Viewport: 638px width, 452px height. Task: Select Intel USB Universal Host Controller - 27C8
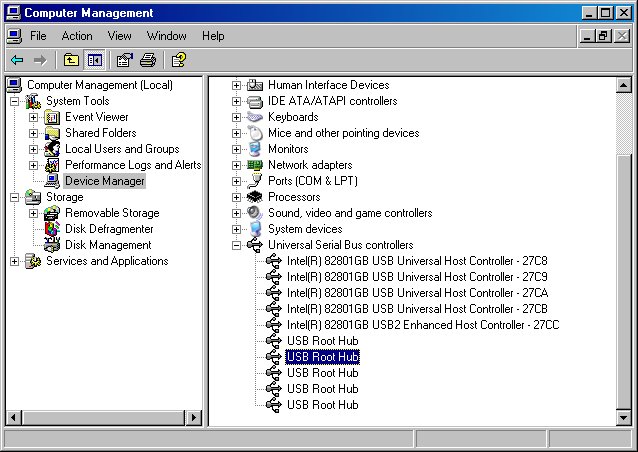pos(417,261)
